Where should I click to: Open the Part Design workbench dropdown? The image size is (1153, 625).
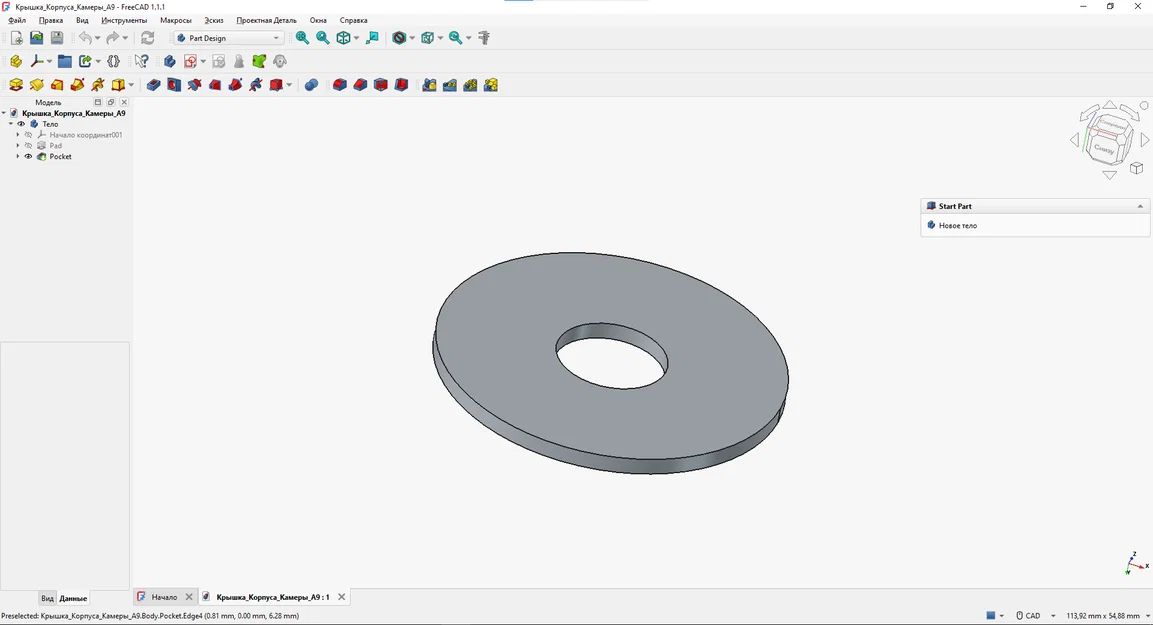[229, 38]
